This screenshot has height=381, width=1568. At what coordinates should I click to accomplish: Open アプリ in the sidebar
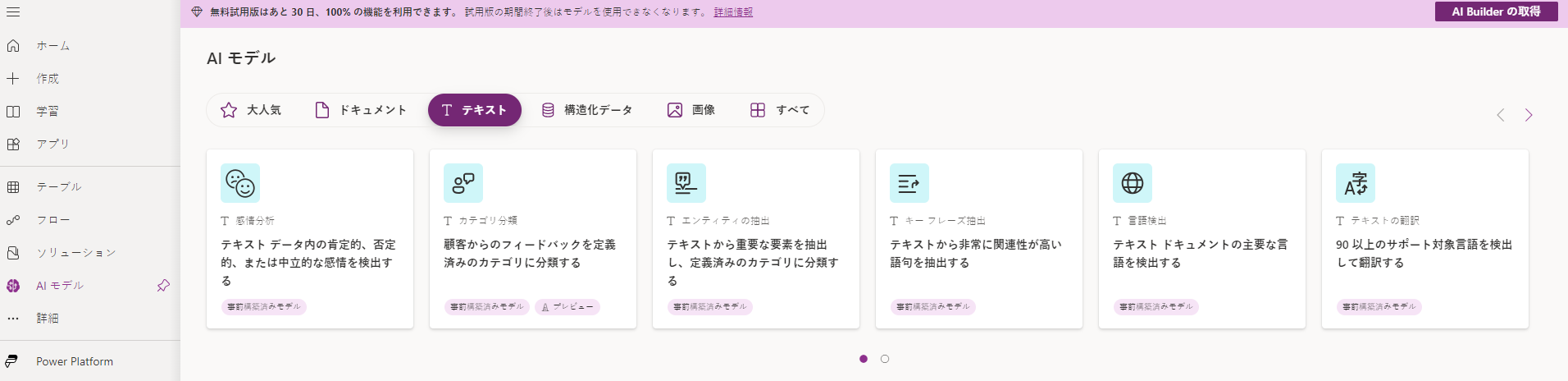point(90,144)
